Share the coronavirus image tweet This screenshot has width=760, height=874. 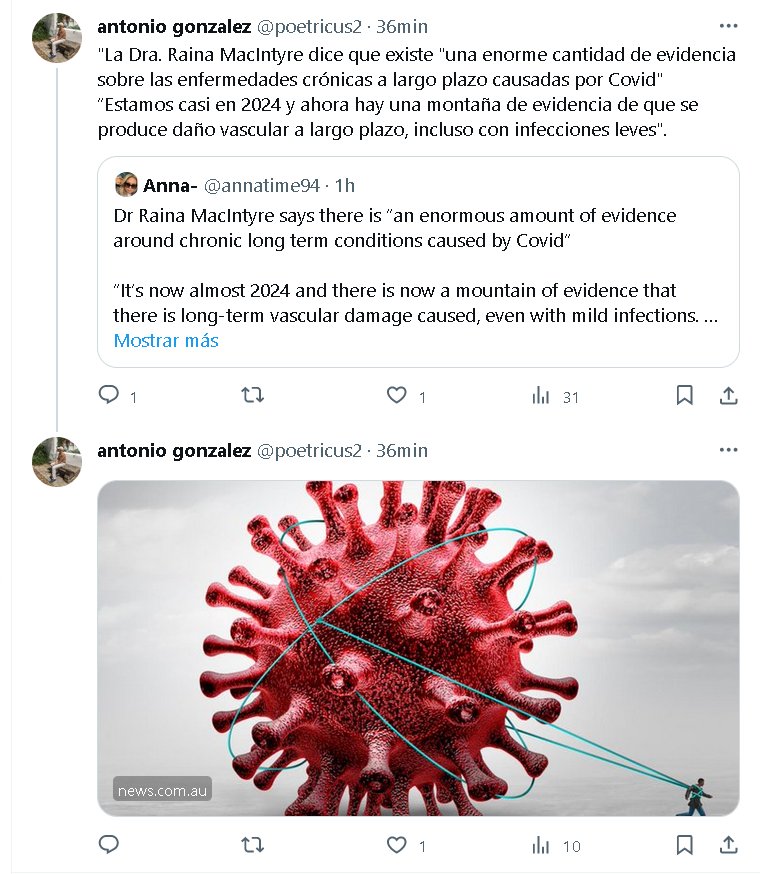point(729,845)
